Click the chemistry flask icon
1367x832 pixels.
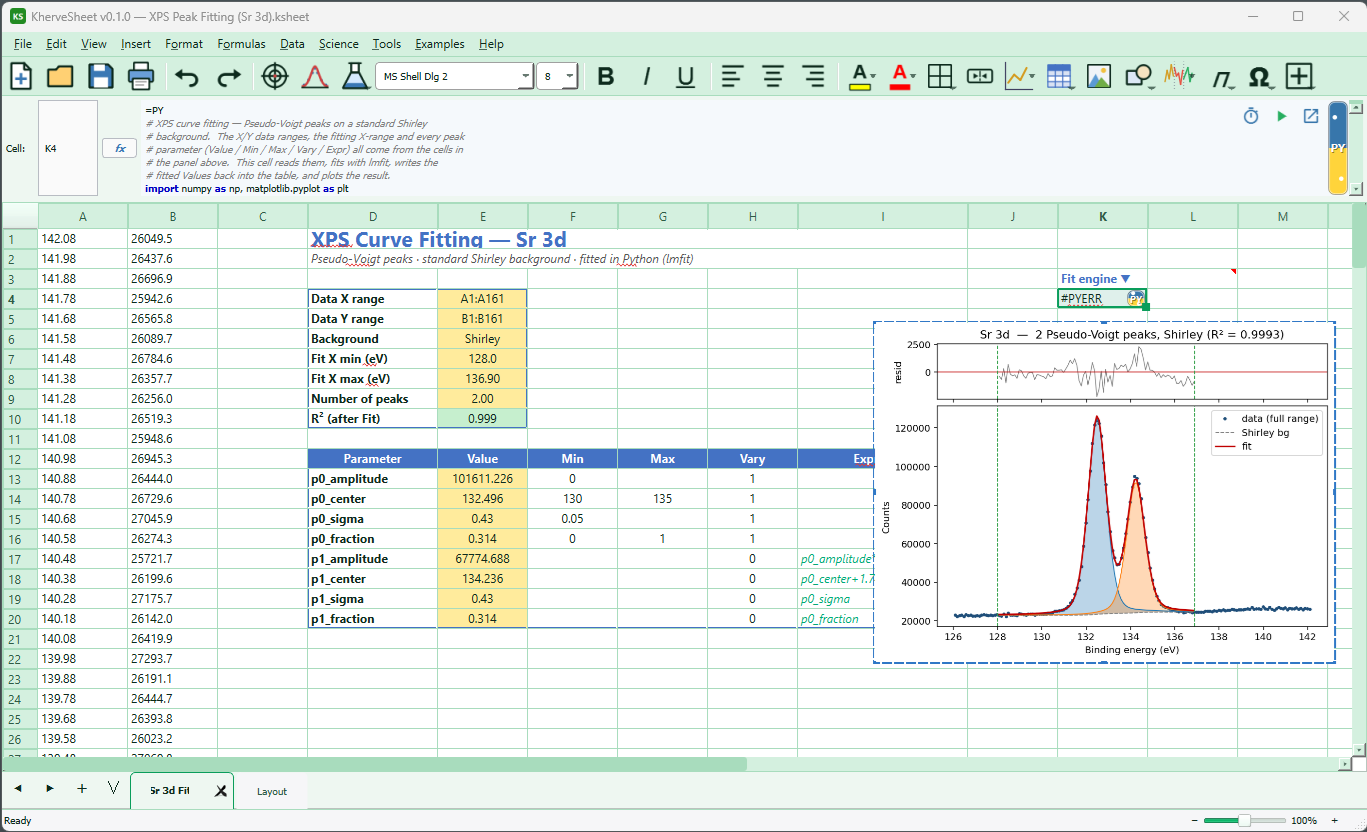[x=355, y=76]
